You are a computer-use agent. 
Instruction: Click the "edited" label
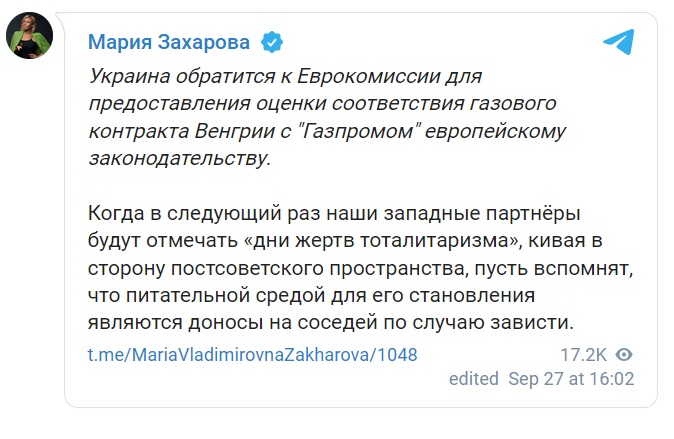pyautogui.click(x=474, y=379)
